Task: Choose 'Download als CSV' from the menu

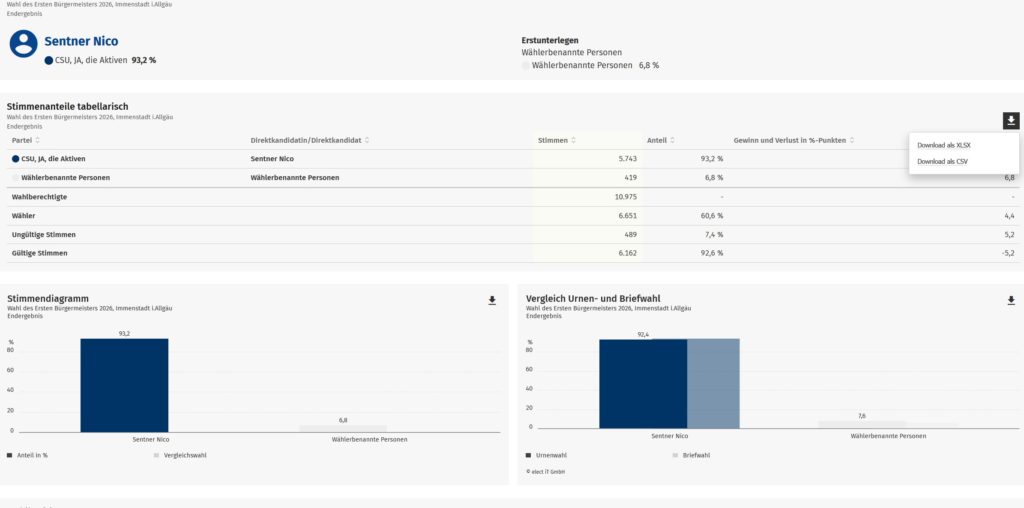Action: coord(942,161)
